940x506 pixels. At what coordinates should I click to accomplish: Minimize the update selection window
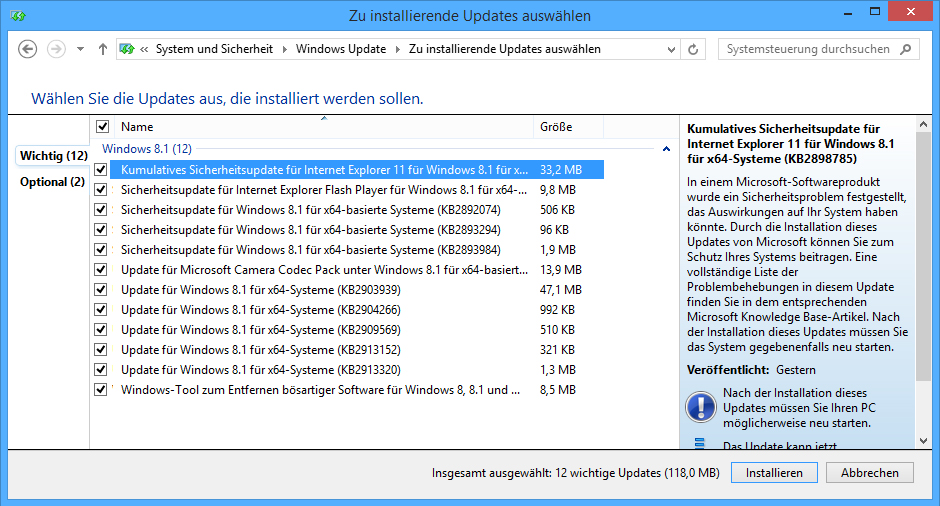click(x=848, y=12)
